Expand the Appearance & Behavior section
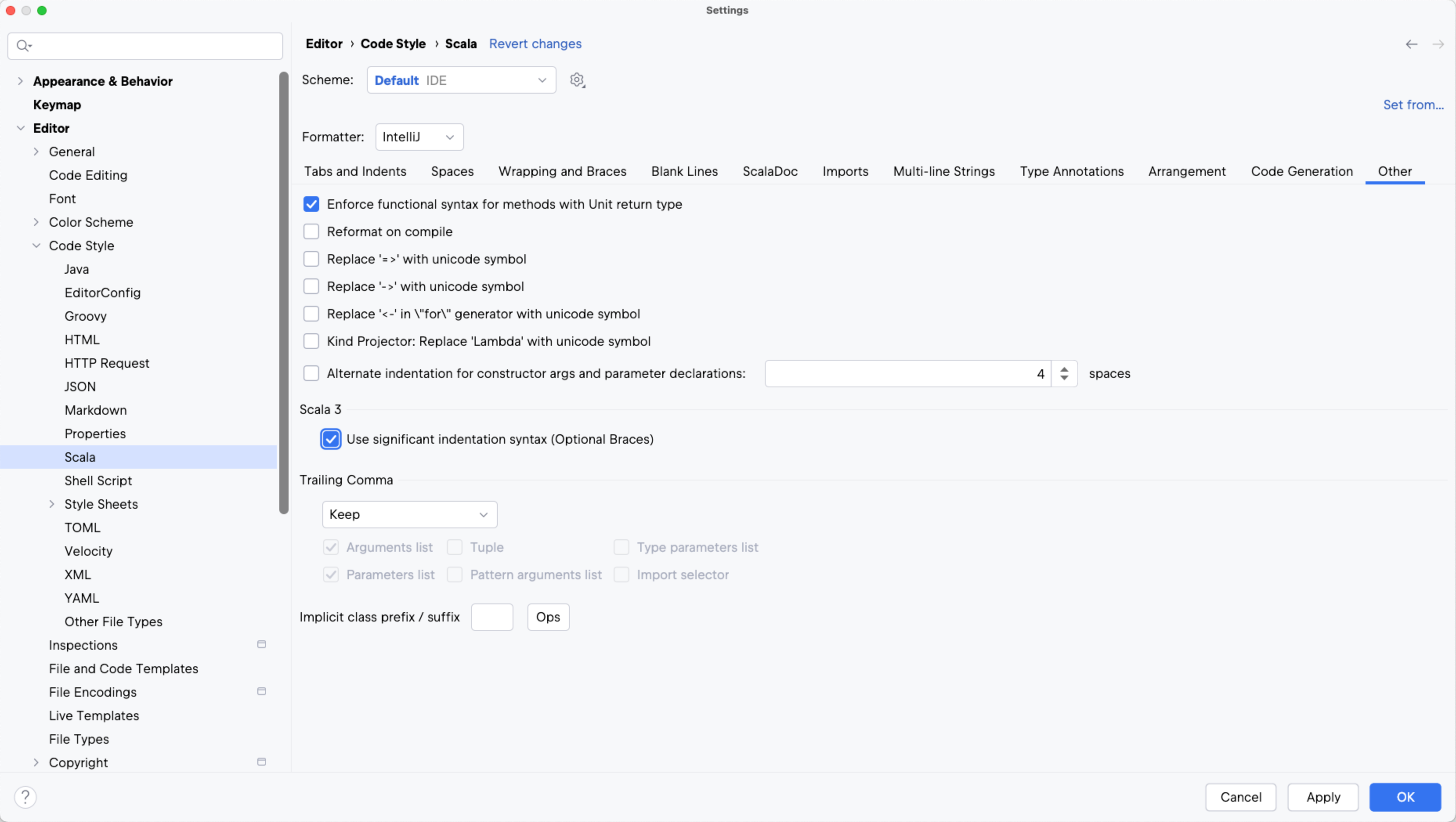The image size is (1456, 822). click(20, 81)
